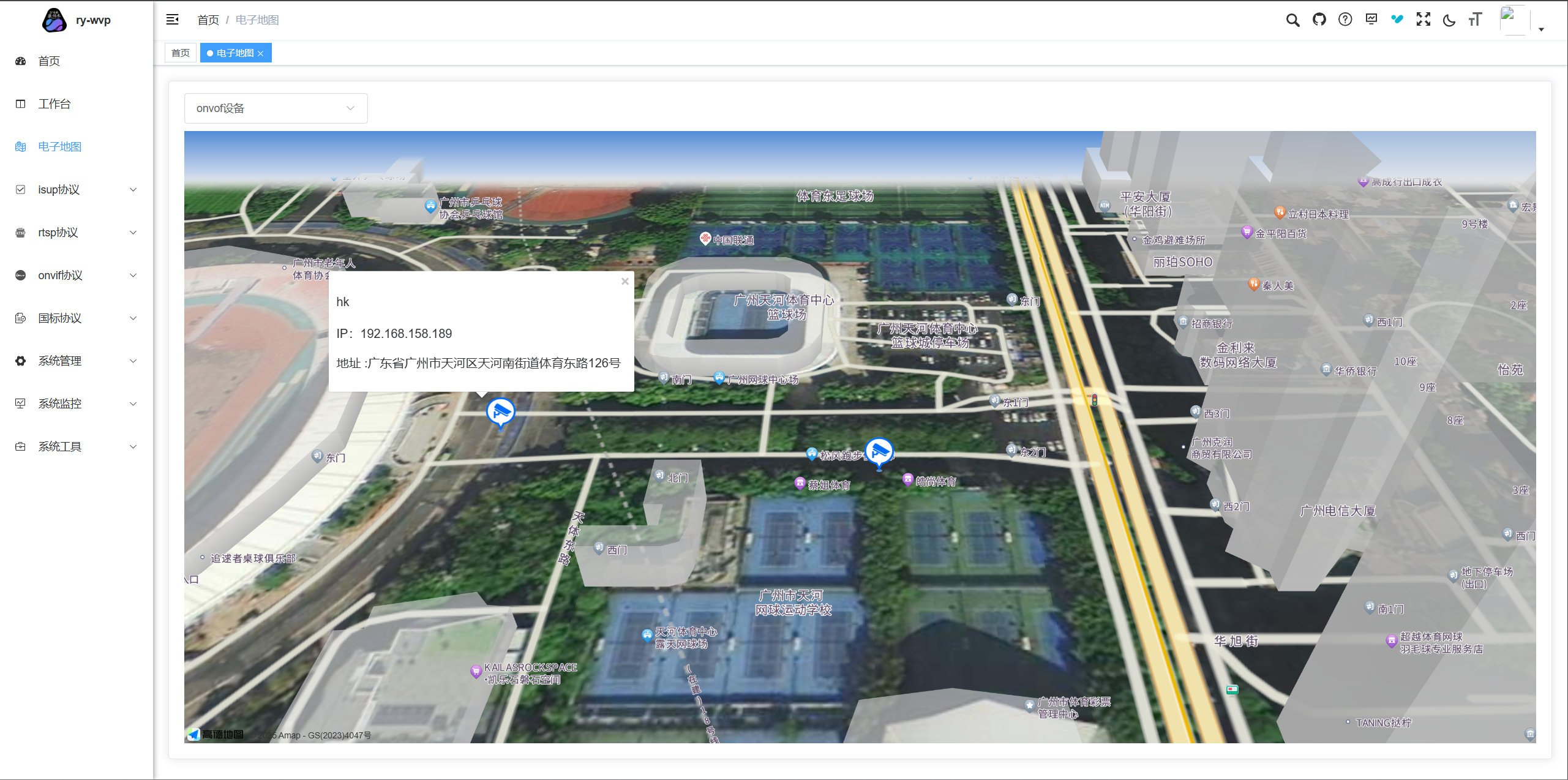Click the 体育东足球场 label
Viewport: 1568px width, 780px height.
point(835,196)
